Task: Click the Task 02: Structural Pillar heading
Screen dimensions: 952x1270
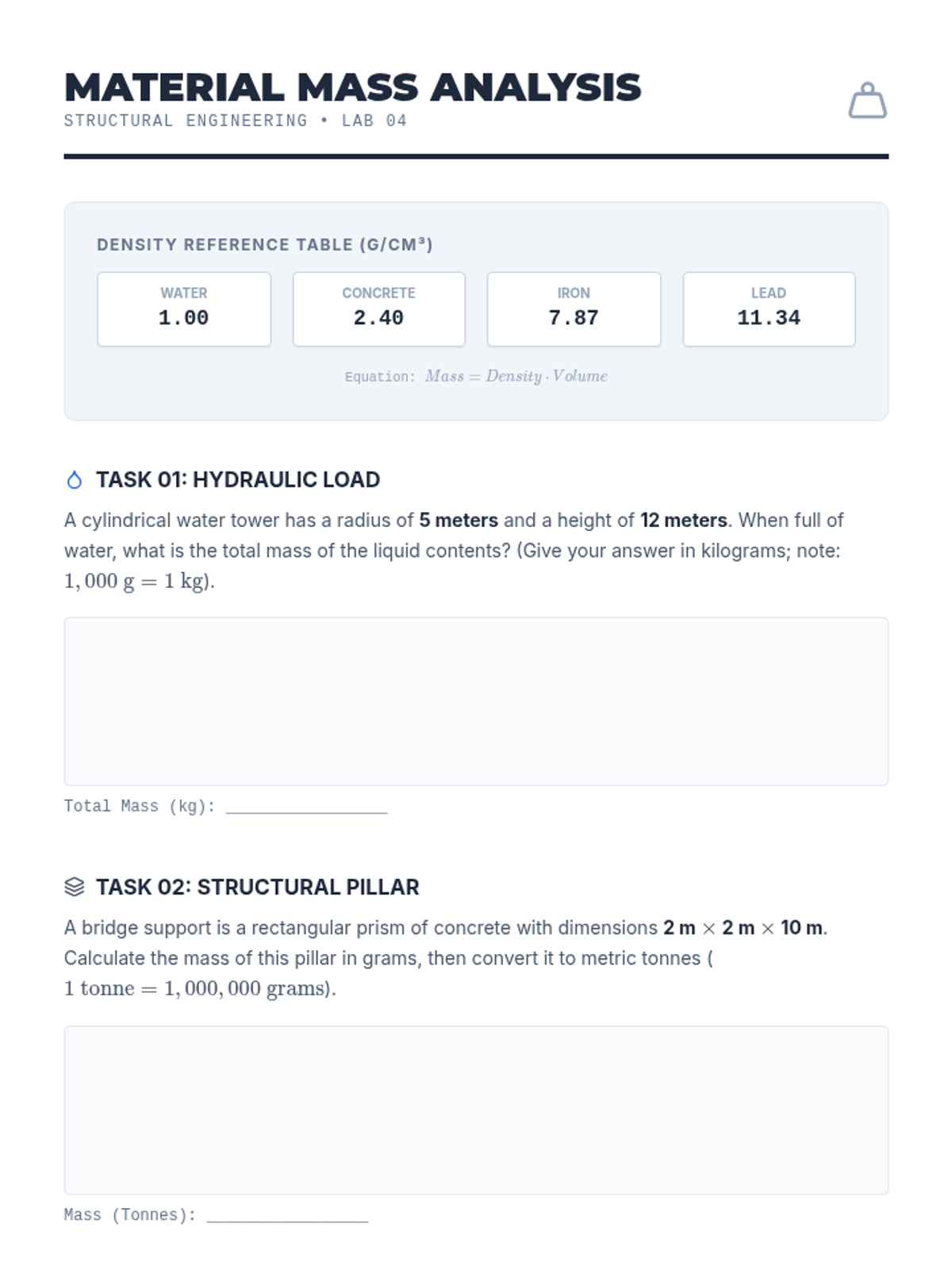Action: (x=257, y=887)
